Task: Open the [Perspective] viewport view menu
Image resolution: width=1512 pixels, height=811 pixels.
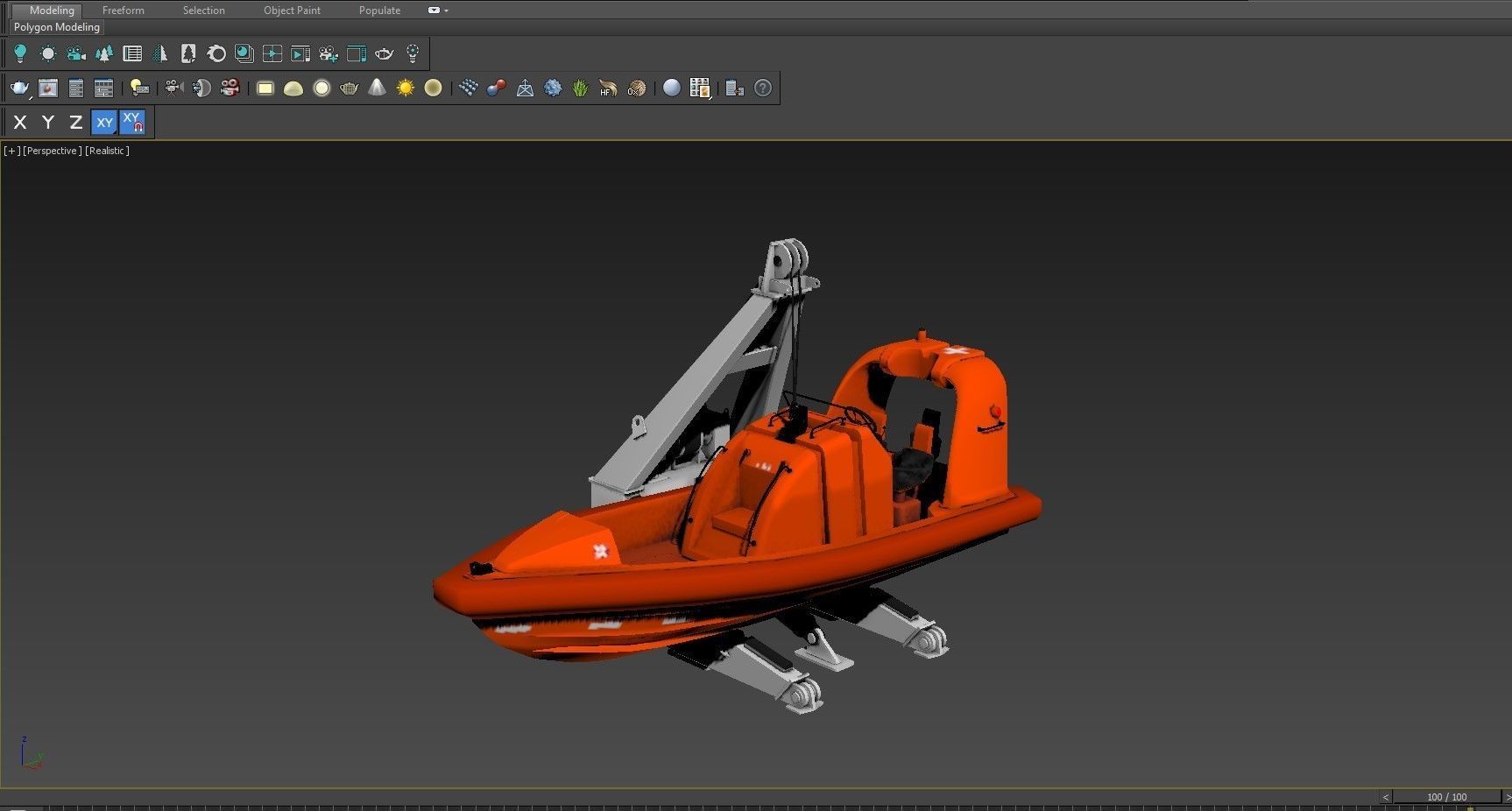Action: click(x=53, y=151)
